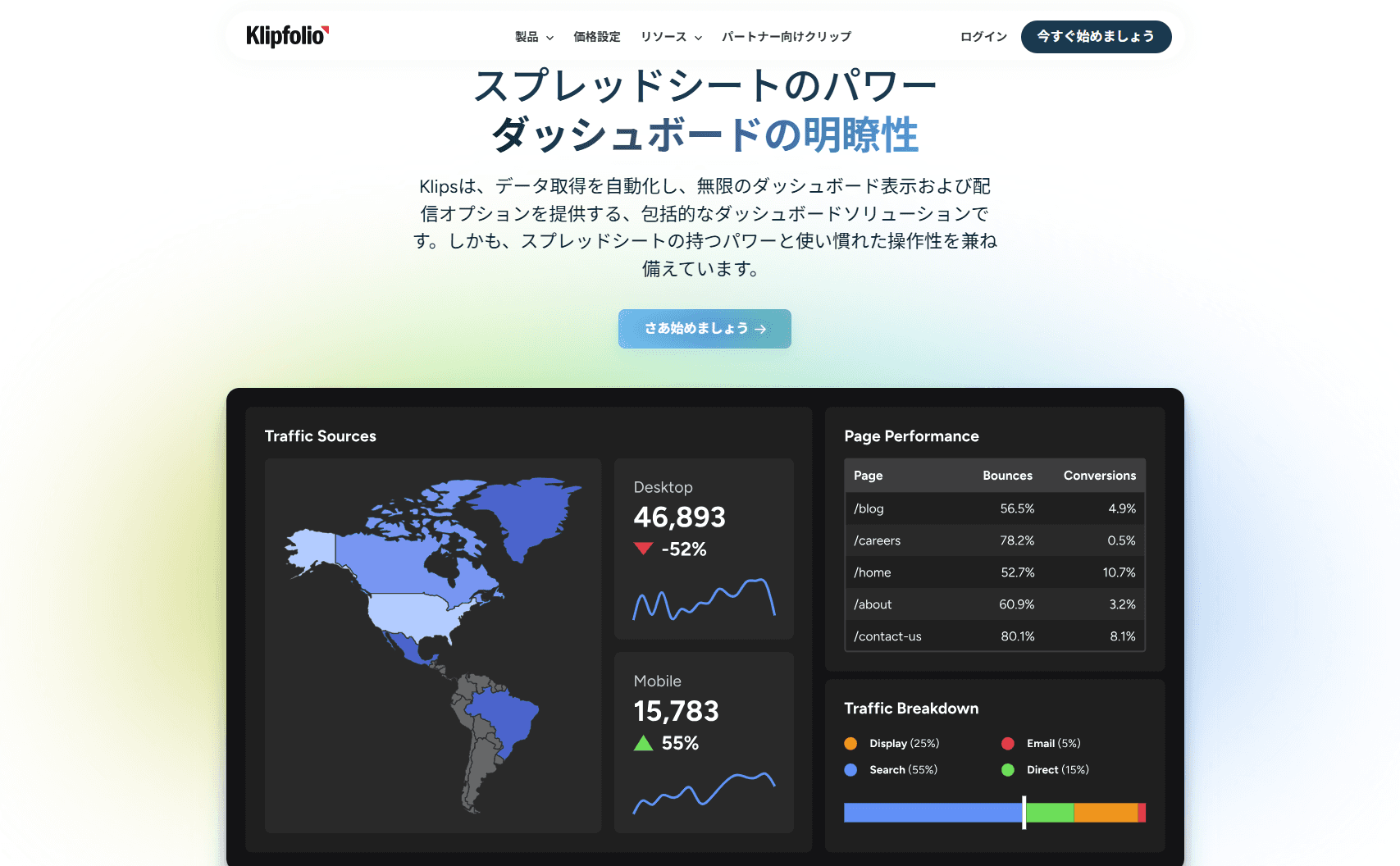Click the red Email legend dot
The height and width of the screenshot is (866, 1400).
point(1008,744)
